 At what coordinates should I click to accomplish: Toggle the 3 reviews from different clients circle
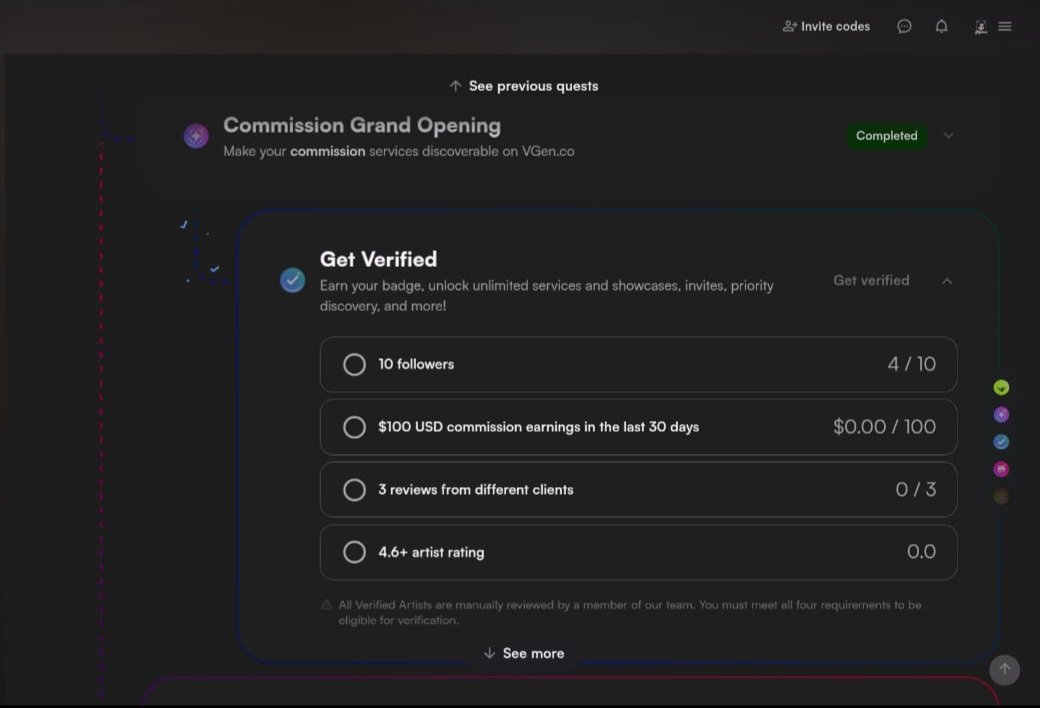coord(354,490)
